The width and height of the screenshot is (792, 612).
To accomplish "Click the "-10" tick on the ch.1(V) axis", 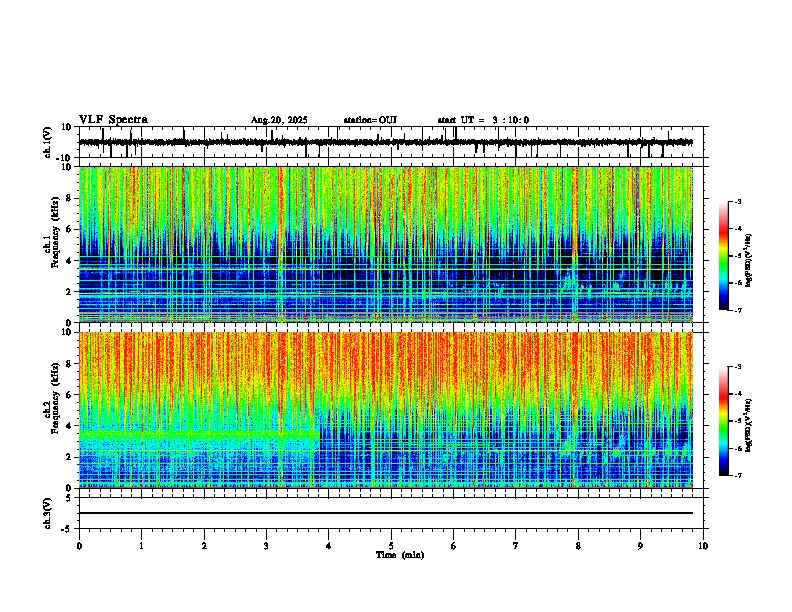I will point(64,158).
